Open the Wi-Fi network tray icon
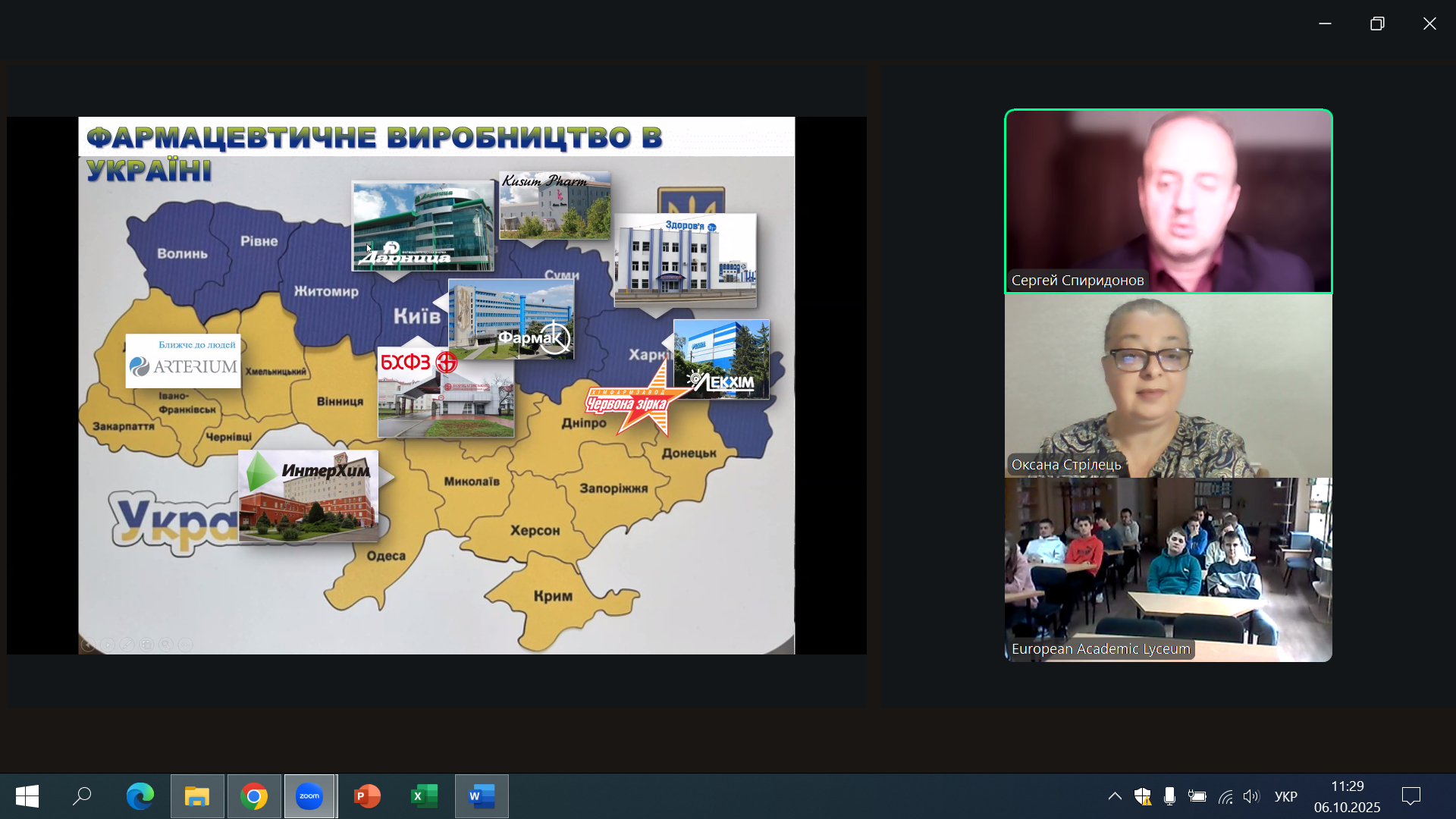1456x819 pixels. (1225, 796)
